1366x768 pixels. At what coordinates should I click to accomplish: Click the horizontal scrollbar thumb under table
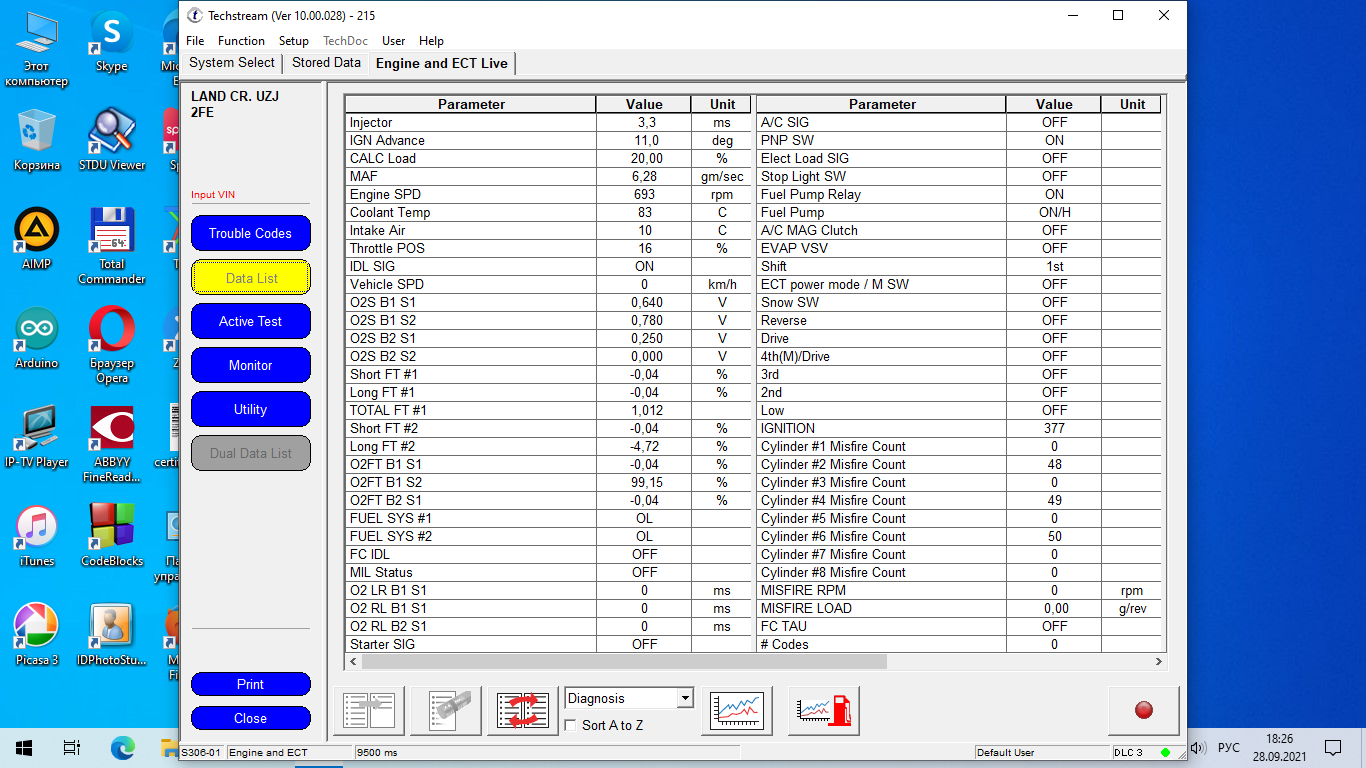624,662
